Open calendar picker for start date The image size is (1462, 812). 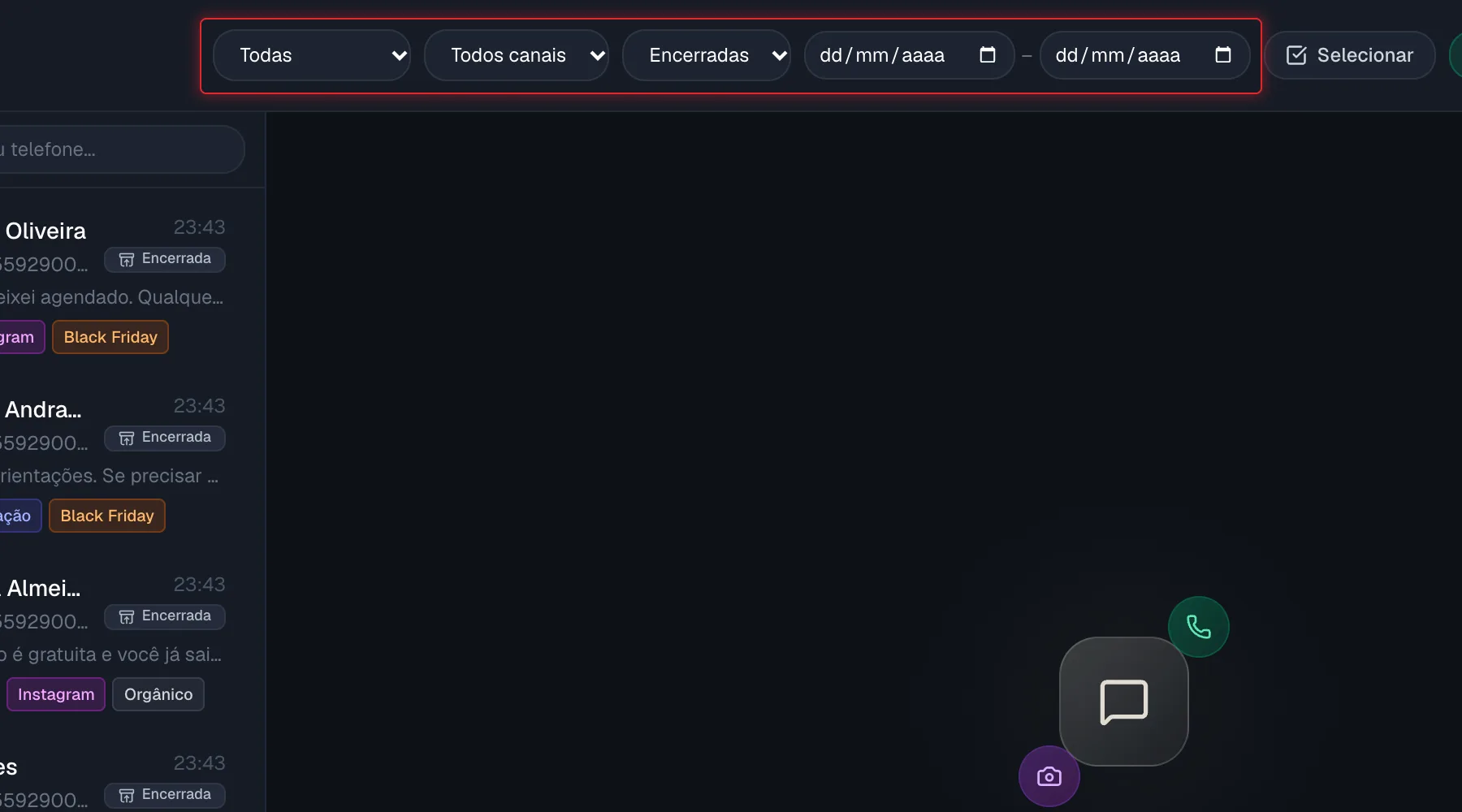click(x=988, y=54)
